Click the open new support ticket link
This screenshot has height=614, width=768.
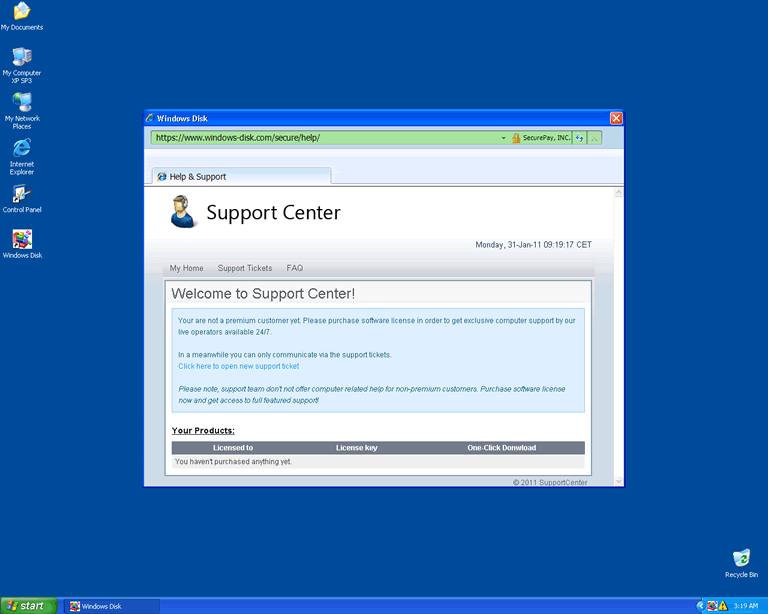tap(238, 366)
